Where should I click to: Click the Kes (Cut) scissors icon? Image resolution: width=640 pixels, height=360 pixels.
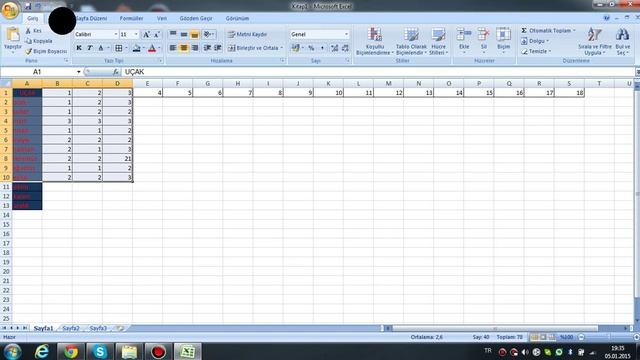tap(28, 31)
